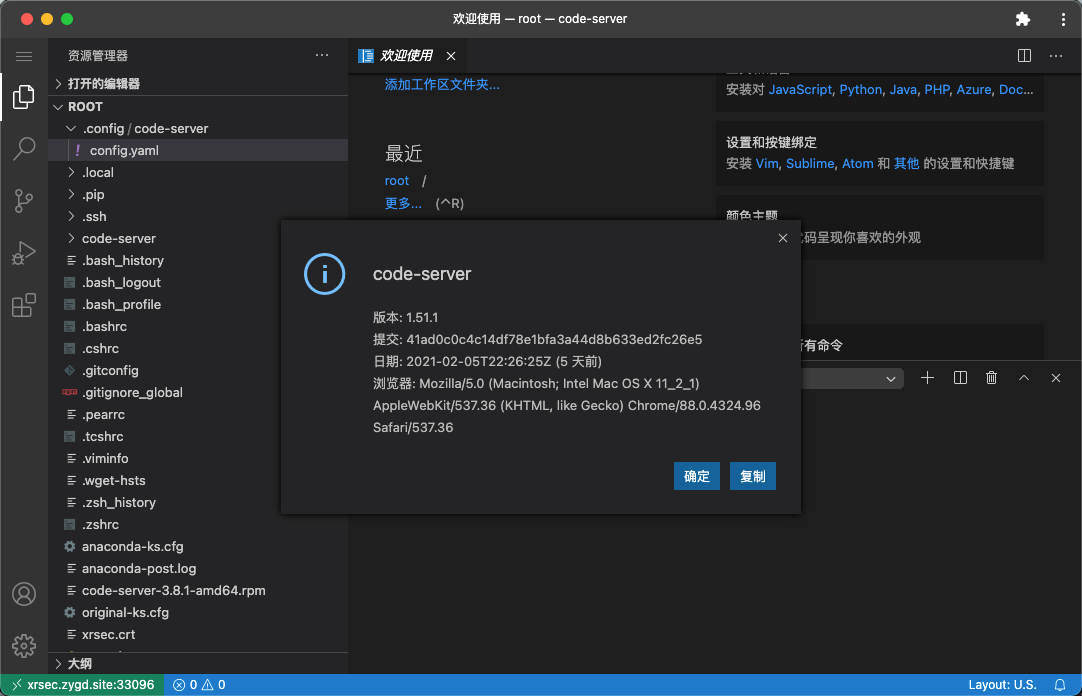Collapse the ROOT folder section
Viewport: 1082px width, 696px height.
pyautogui.click(x=198, y=107)
